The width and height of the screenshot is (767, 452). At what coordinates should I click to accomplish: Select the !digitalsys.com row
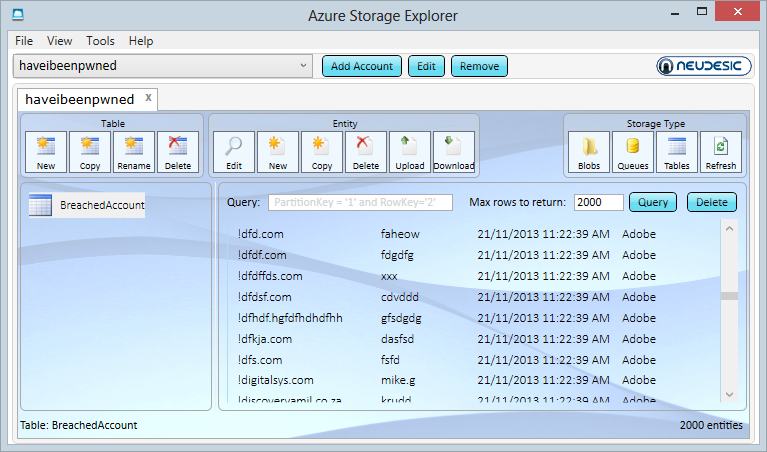[x=448, y=380]
